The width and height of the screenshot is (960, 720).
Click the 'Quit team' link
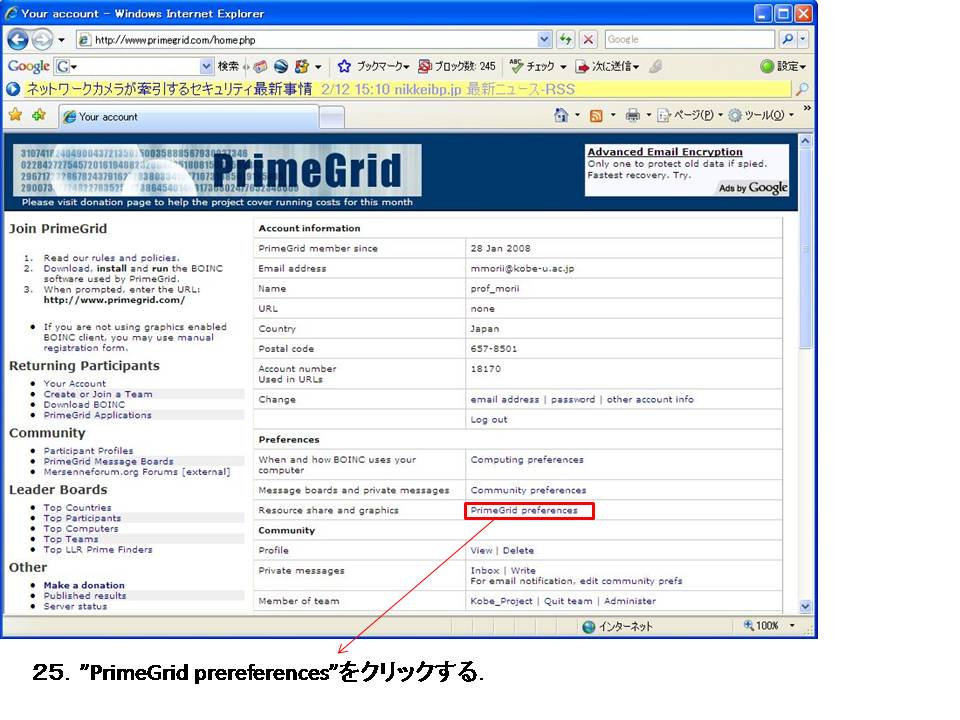[x=568, y=601]
